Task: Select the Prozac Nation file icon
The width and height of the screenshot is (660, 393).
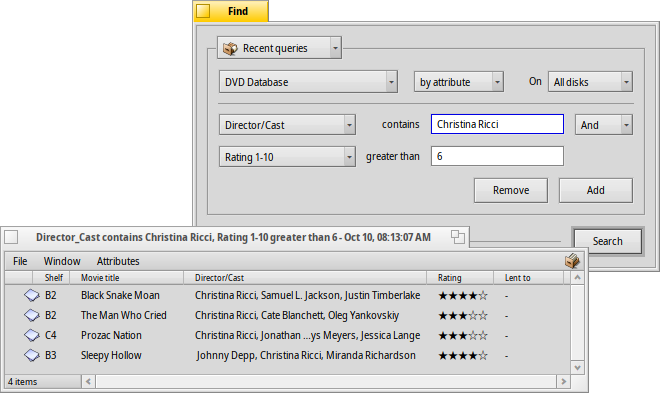Action: tap(32, 335)
